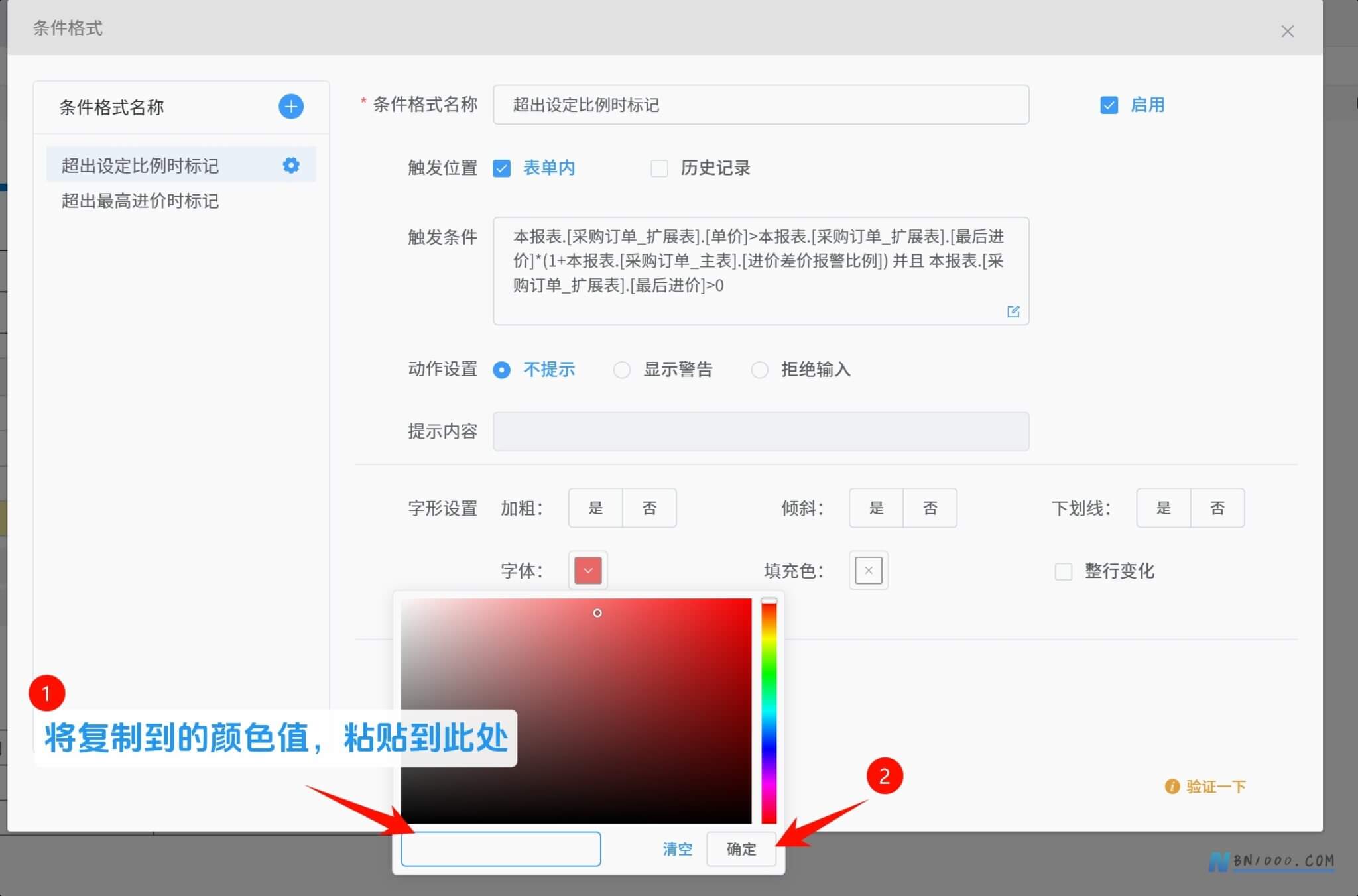The image size is (1358, 896).
Task: Click the 验证一下 link
Action: pos(1215,786)
